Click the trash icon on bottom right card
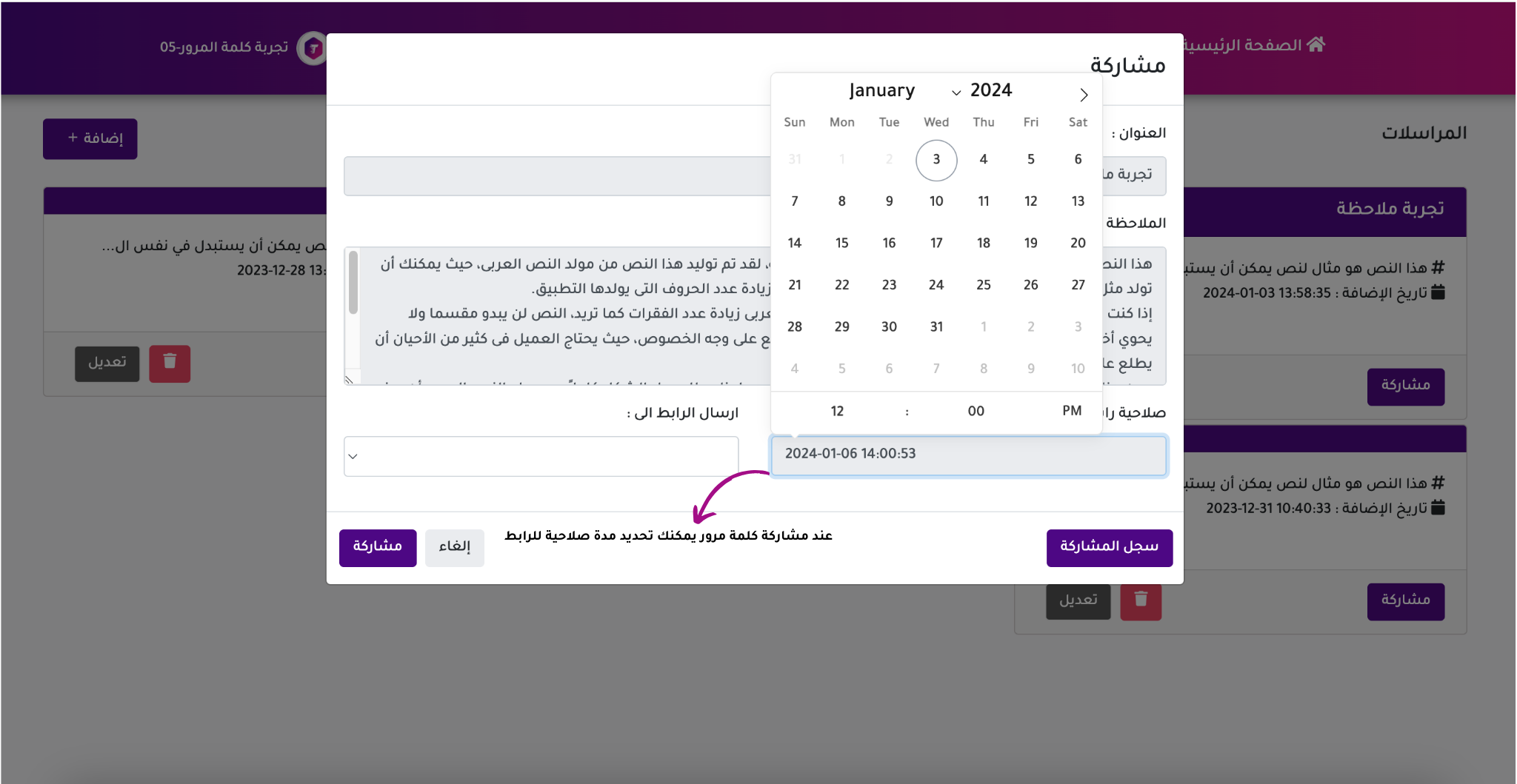1517x784 pixels. coord(1141,600)
